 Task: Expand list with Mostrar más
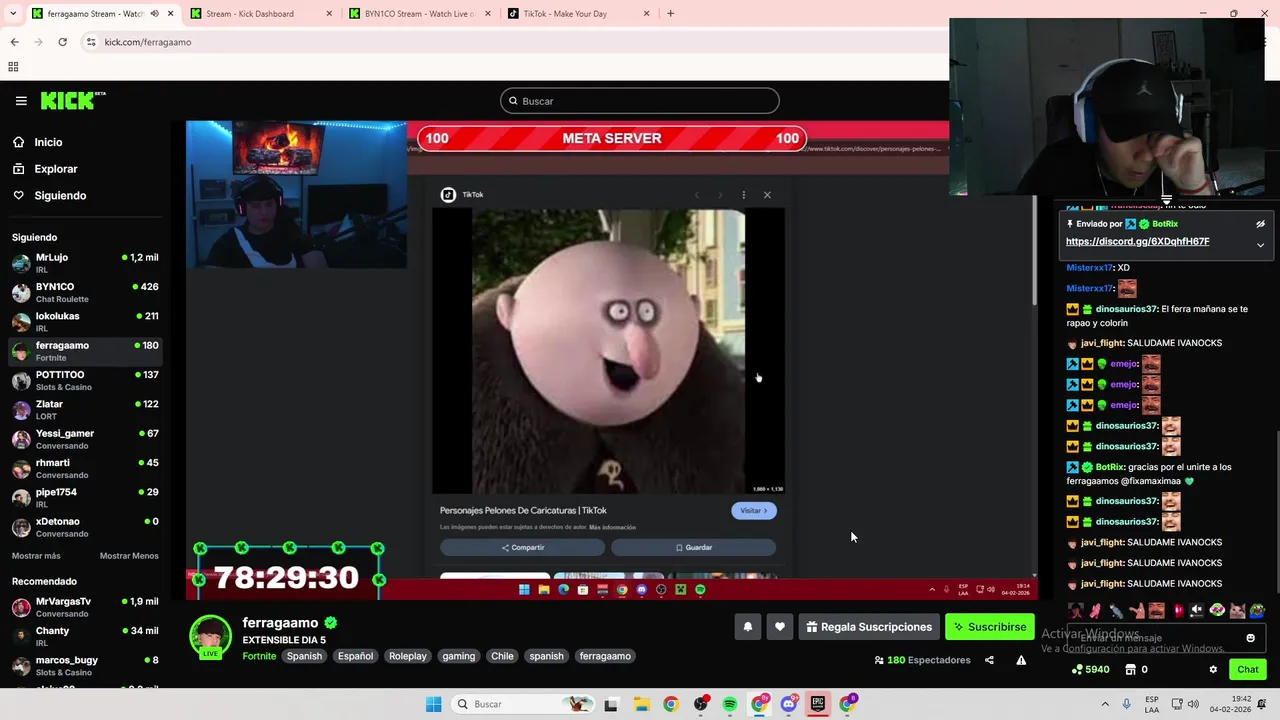36,556
